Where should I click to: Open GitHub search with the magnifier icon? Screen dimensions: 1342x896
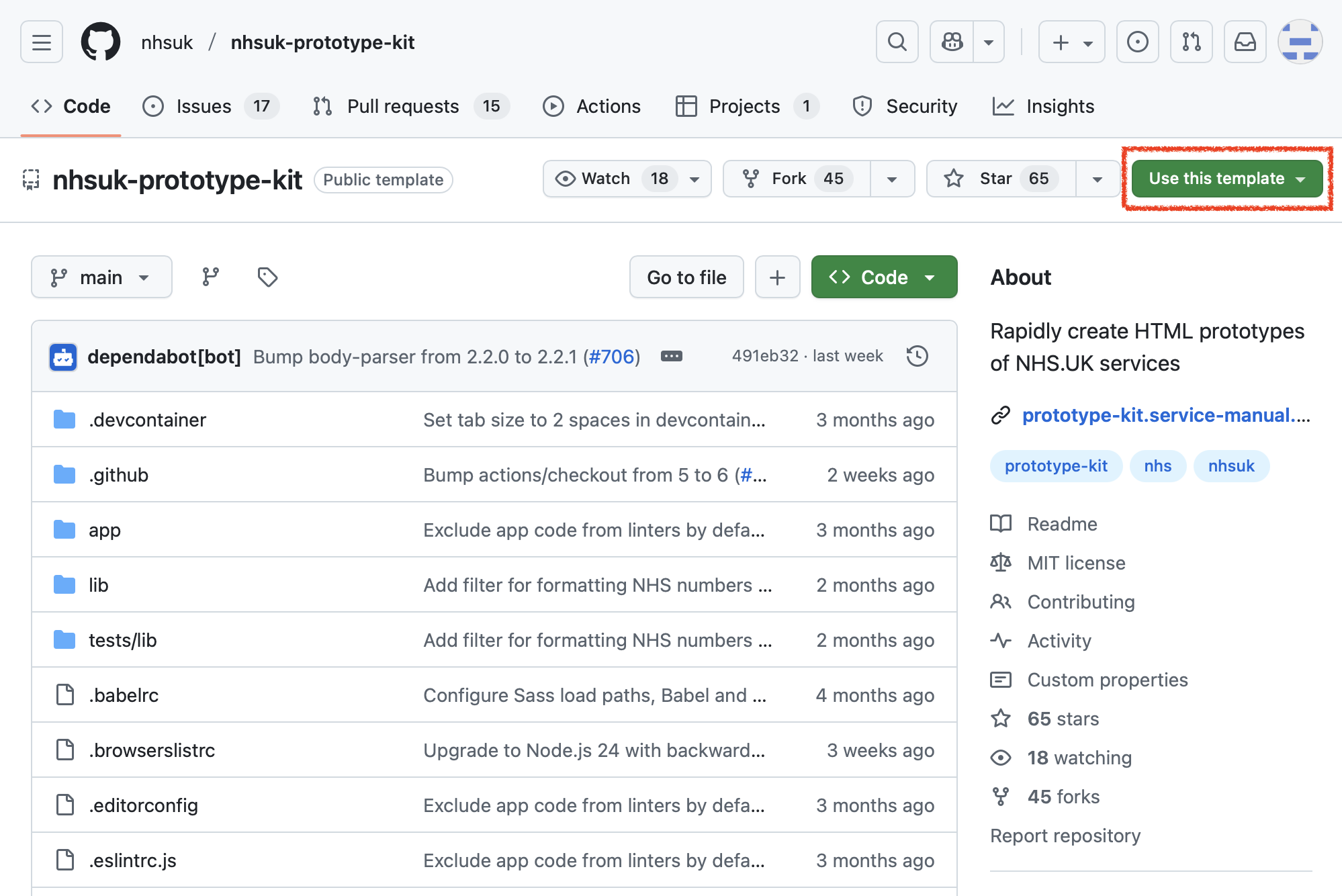pos(896,42)
